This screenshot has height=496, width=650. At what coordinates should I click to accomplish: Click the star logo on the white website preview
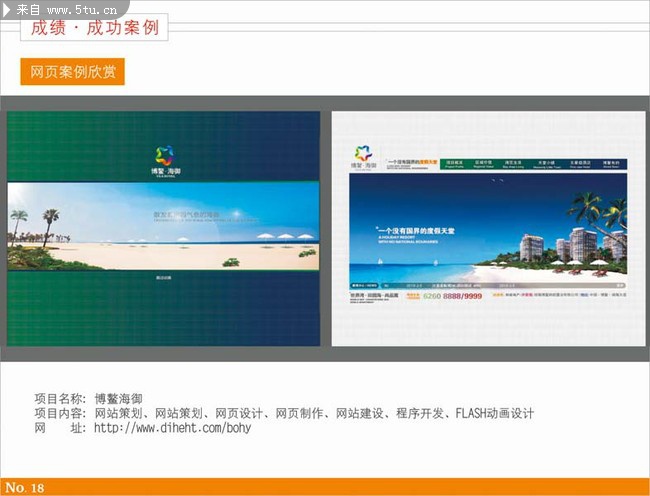(362, 154)
